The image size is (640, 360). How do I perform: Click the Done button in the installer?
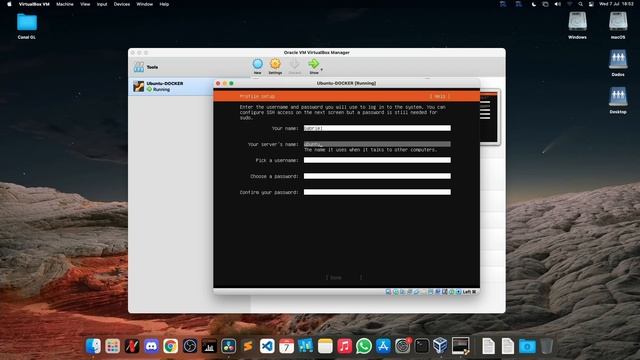point(344,278)
